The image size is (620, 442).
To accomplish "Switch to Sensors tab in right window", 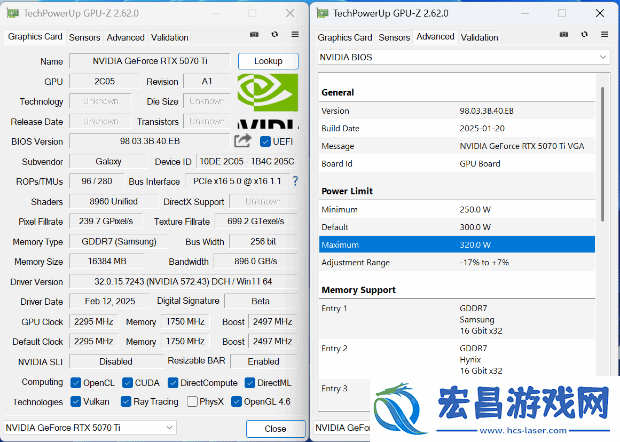I will pos(394,38).
